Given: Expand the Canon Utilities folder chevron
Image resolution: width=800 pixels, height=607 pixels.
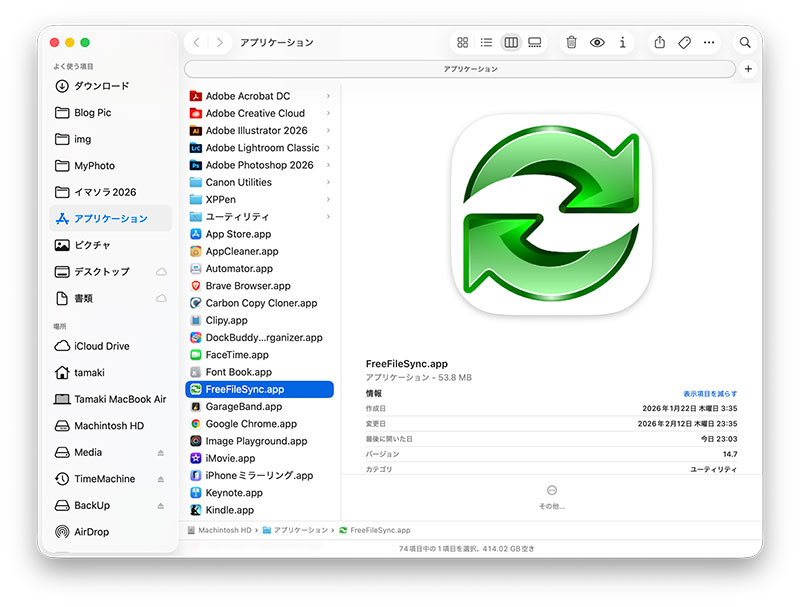Looking at the screenshot, I should [x=328, y=183].
